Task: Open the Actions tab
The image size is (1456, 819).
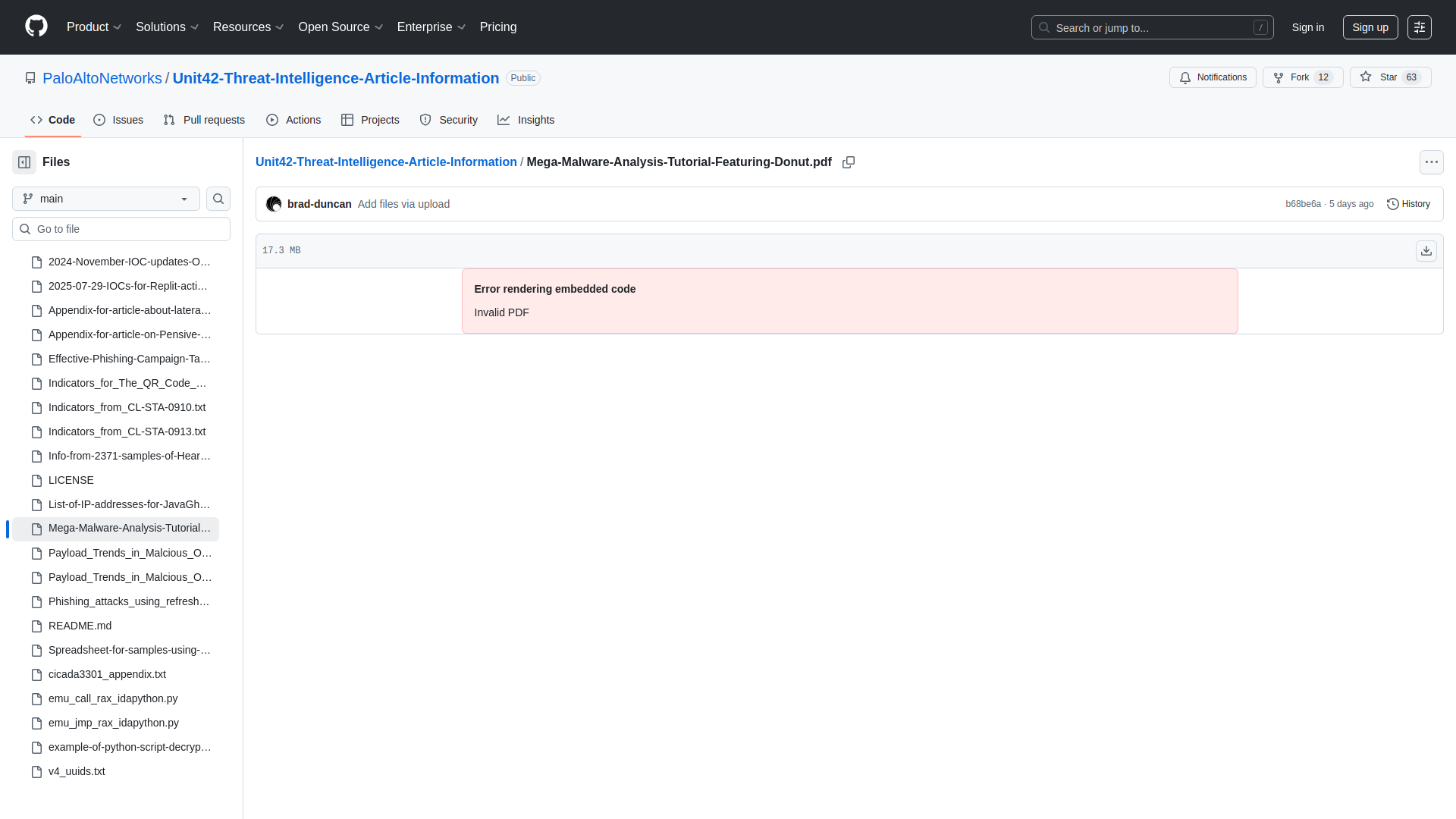Action: tap(293, 120)
